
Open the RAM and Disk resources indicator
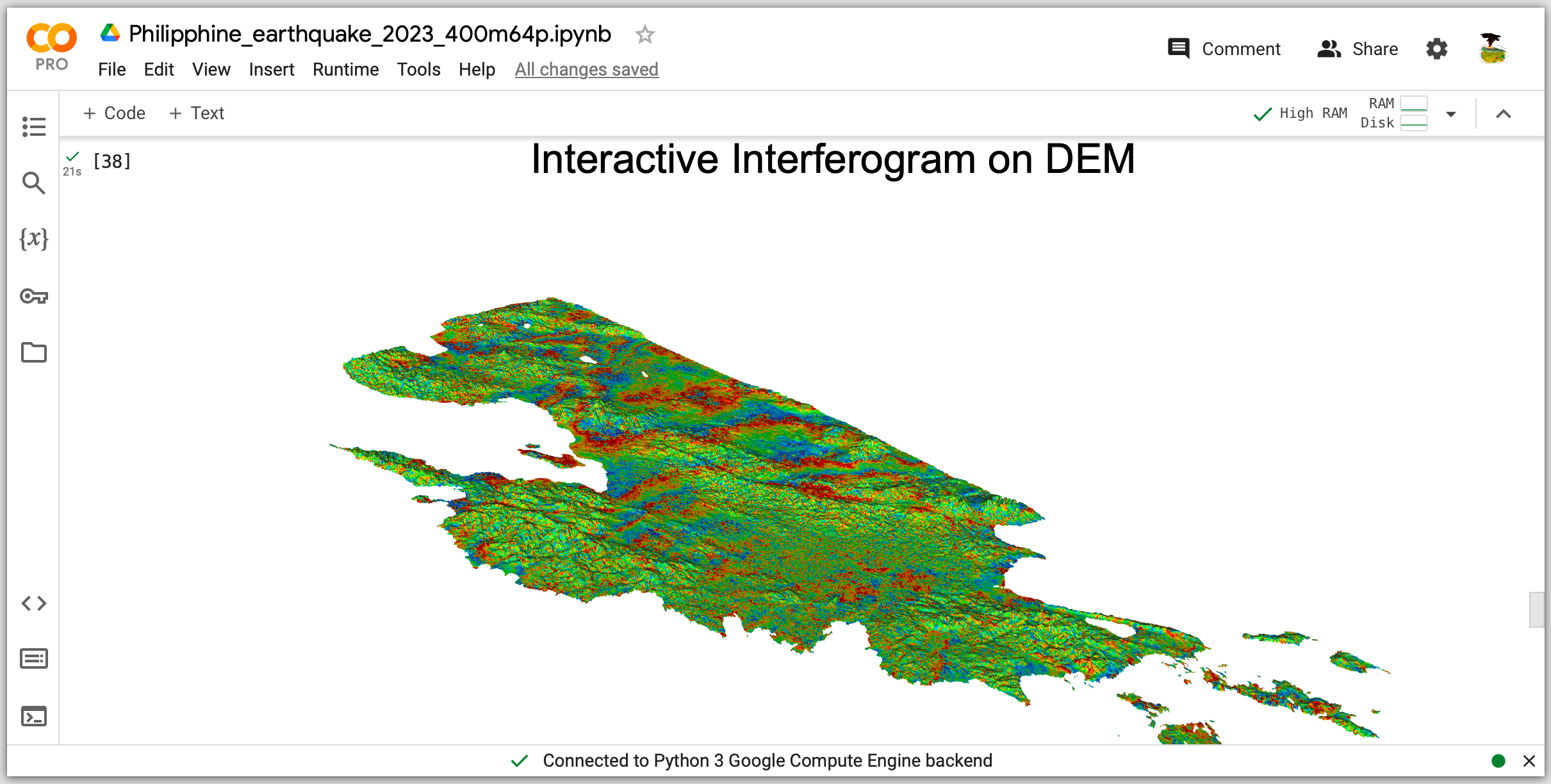1393,113
